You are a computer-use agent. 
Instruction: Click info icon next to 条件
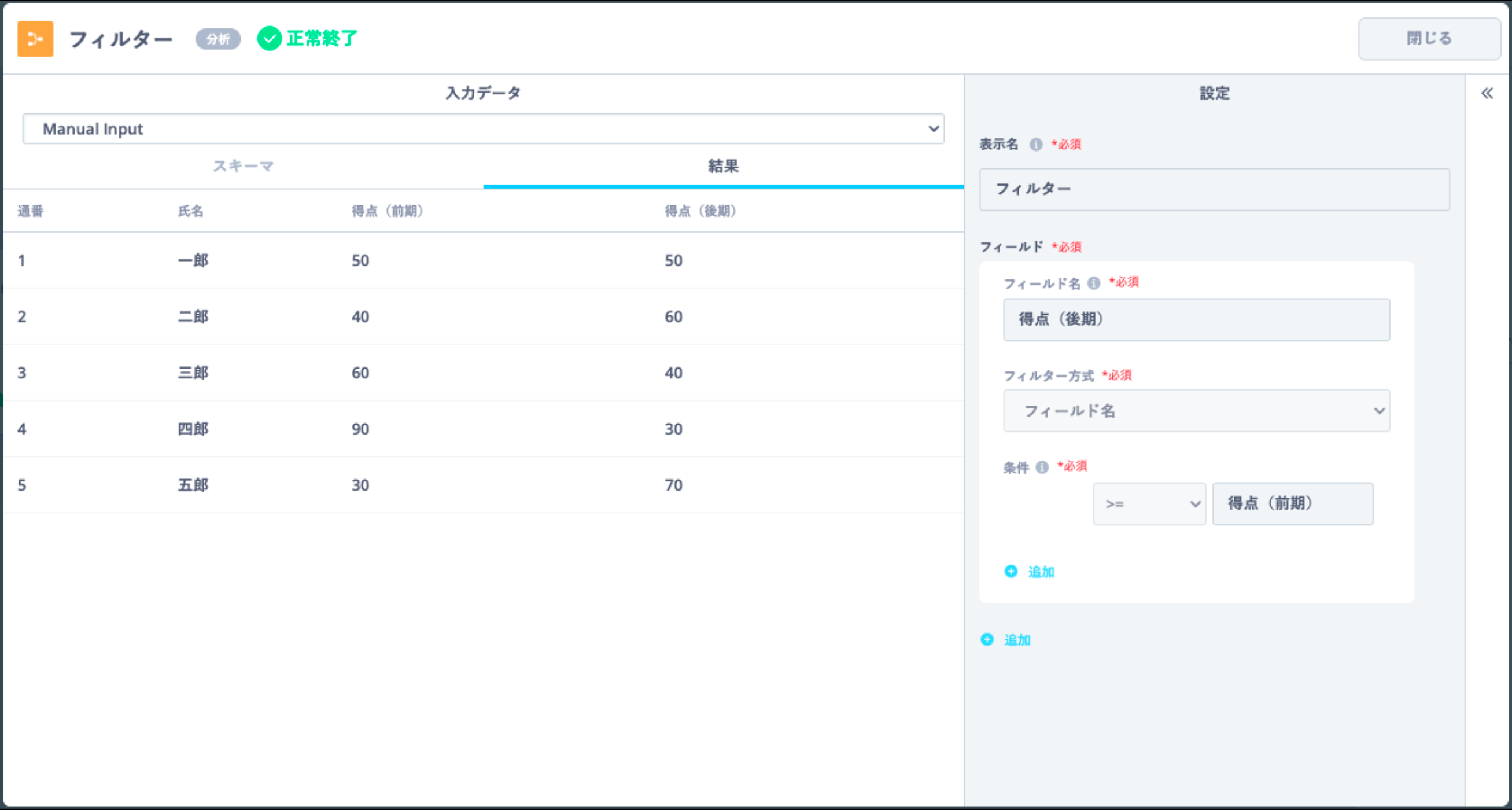click(x=1042, y=467)
